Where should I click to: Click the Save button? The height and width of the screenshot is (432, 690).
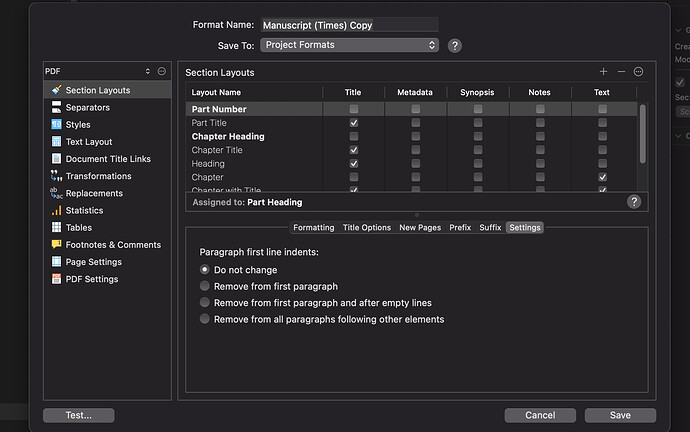coord(620,415)
